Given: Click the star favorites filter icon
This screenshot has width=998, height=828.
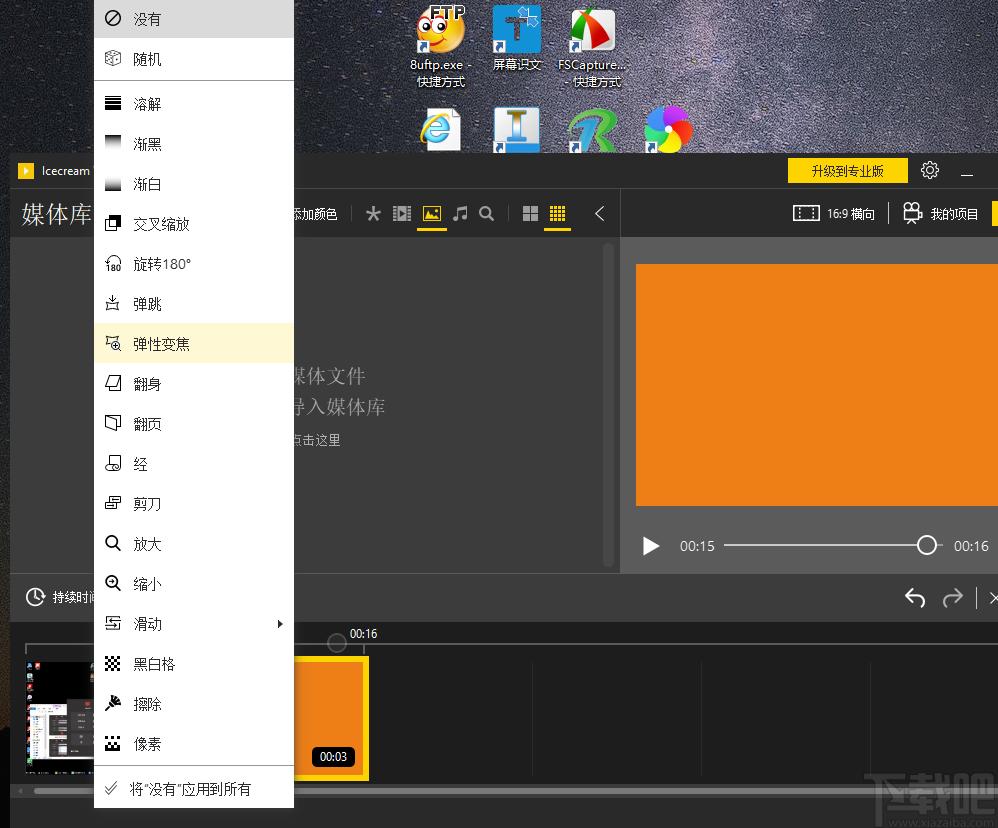Looking at the screenshot, I should click(373, 214).
